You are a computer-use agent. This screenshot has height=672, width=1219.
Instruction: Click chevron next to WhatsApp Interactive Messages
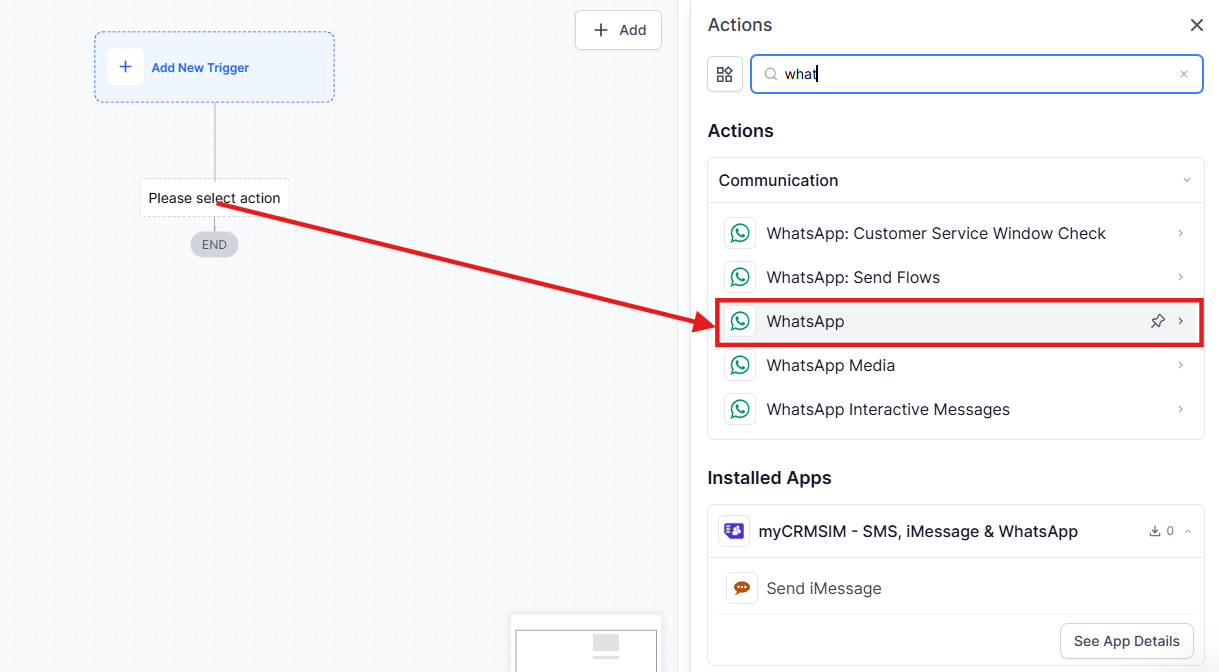point(1181,409)
